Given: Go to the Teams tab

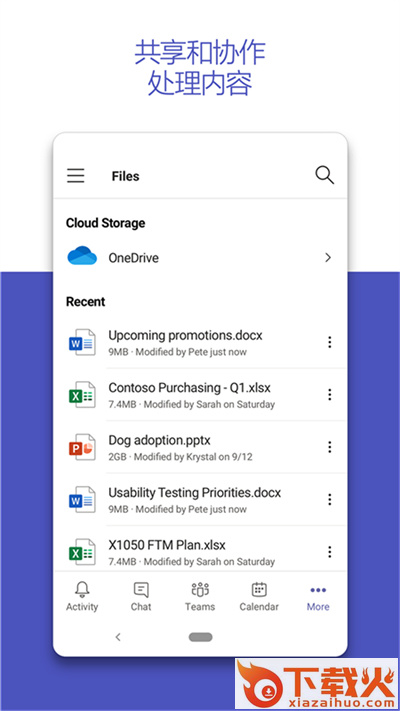Looking at the screenshot, I should 200,597.
